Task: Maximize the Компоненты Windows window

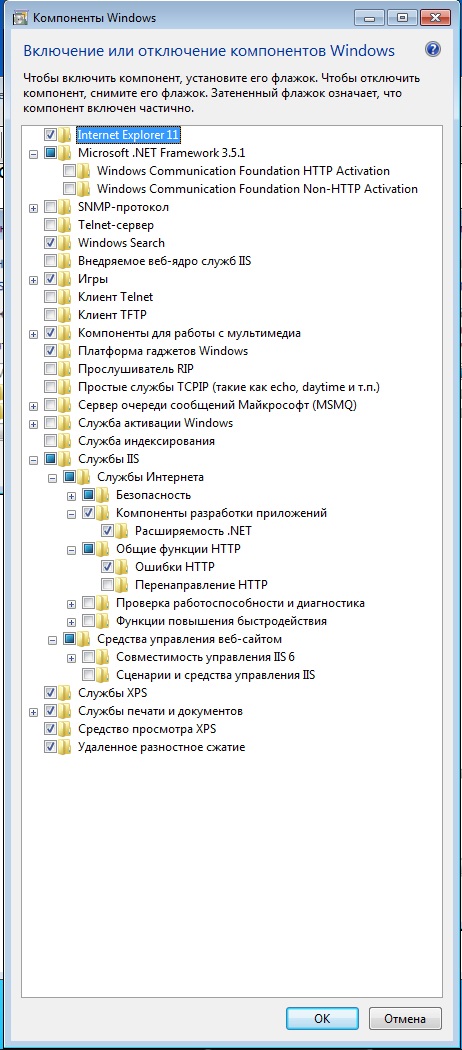Action: tap(402, 18)
